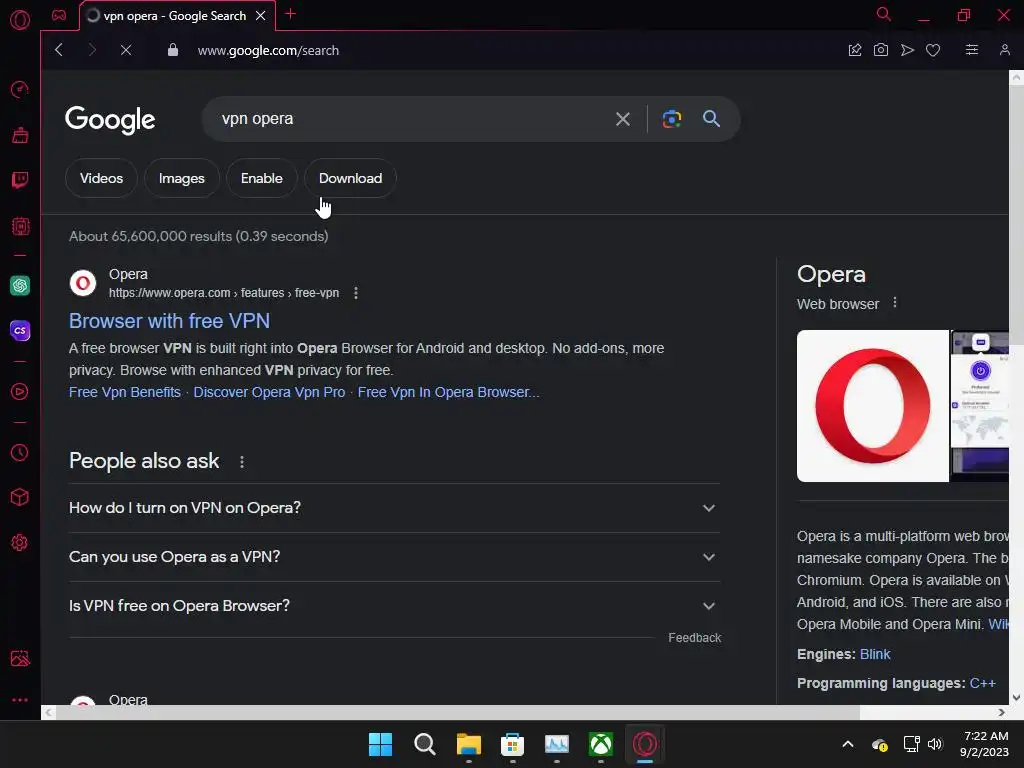Close the vpn opera tab
The image size is (1024, 768).
[261, 16]
